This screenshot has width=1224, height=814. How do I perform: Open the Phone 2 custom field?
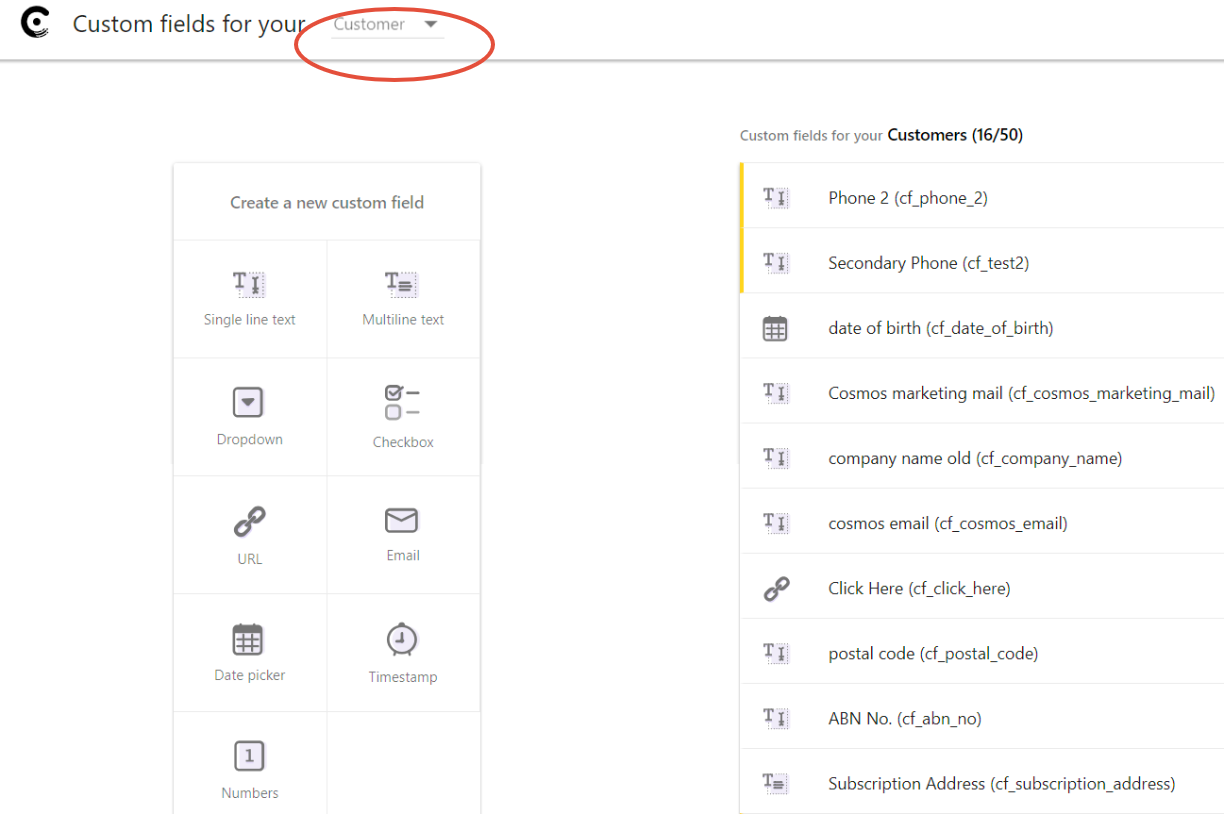pos(907,198)
